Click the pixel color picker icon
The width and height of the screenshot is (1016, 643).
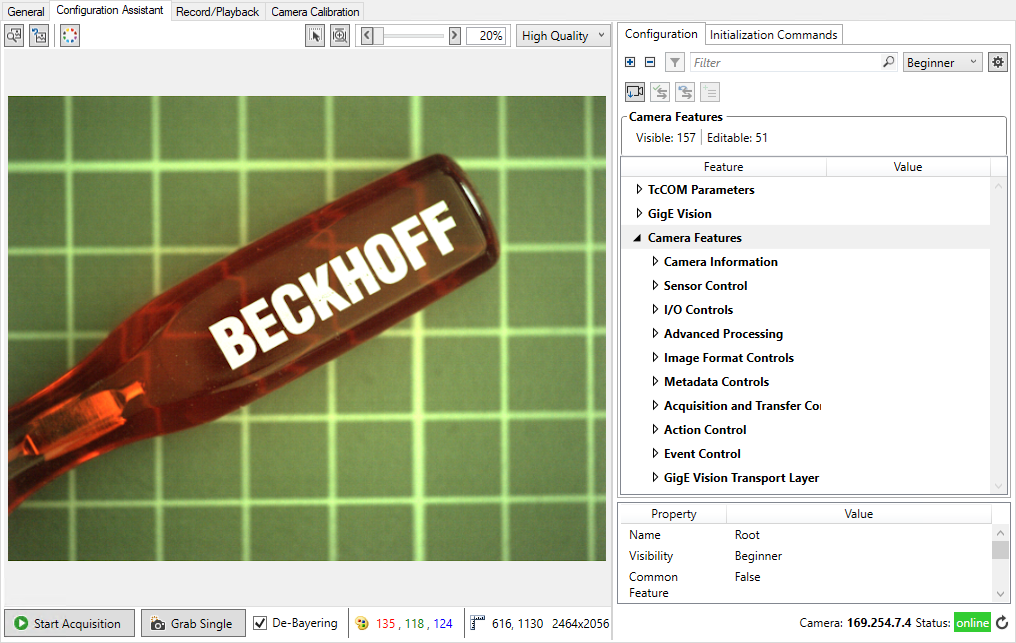pyautogui.click(x=362, y=623)
